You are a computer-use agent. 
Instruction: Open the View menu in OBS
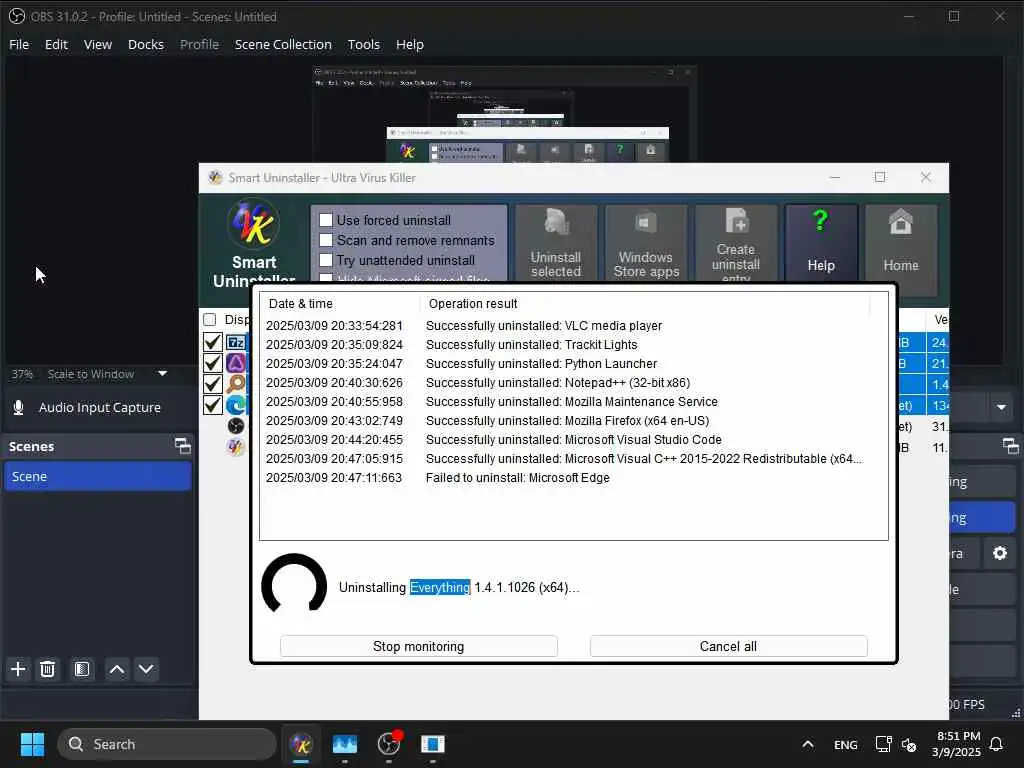point(98,44)
